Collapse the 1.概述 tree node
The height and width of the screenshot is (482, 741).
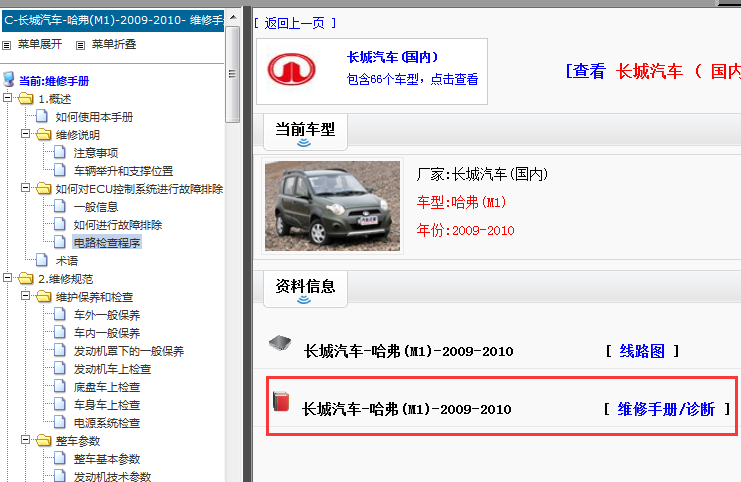coord(7,98)
